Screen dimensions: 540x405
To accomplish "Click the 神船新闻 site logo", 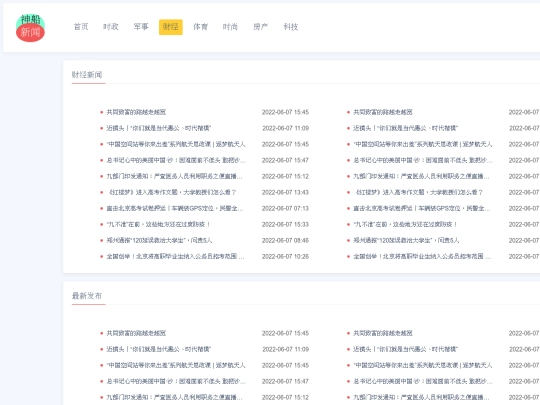I will (x=30, y=28).
